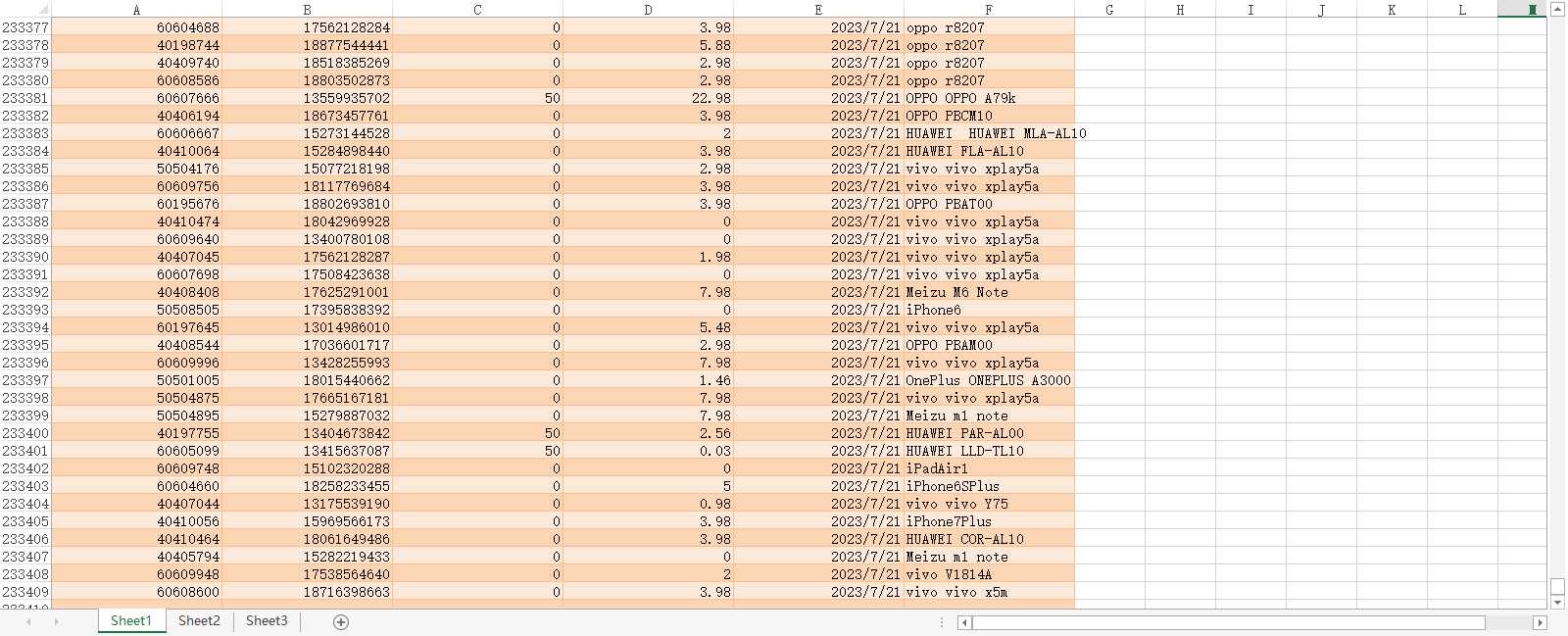1568x636 pixels.
Task: Select row header 233377
Action: pyautogui.click(x=25, y=27)
